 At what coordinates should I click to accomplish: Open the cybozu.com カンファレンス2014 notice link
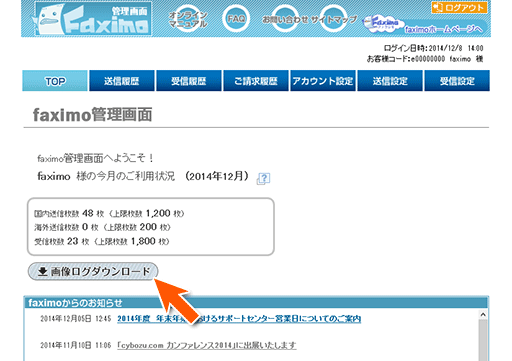point(207,345)
